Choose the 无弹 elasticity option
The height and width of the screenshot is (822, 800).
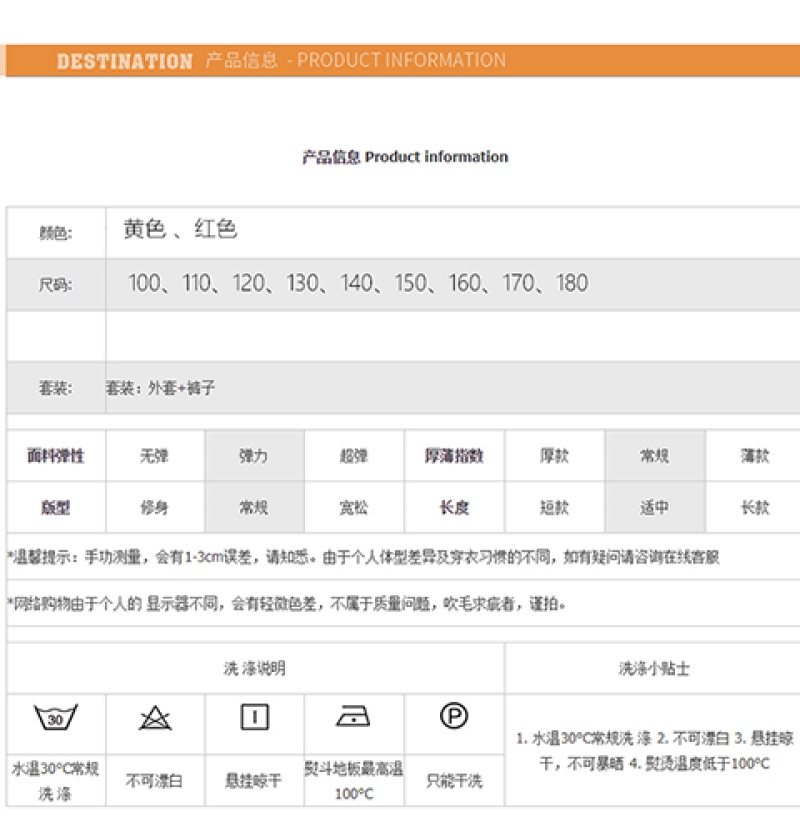[155, 456]
